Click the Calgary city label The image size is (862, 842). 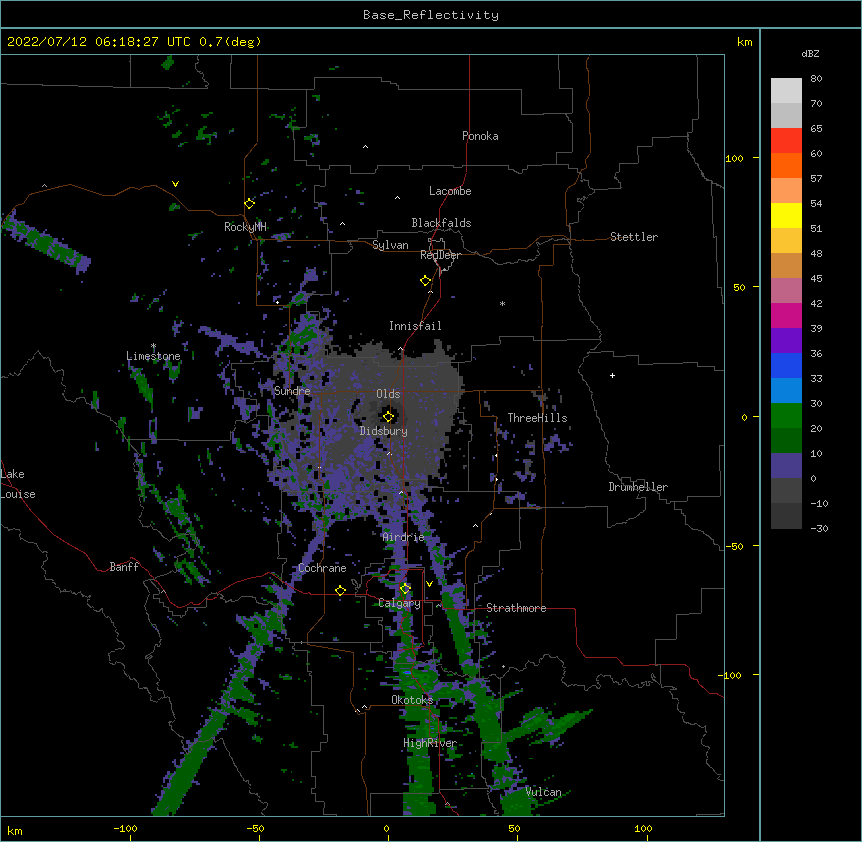[399, 603]
